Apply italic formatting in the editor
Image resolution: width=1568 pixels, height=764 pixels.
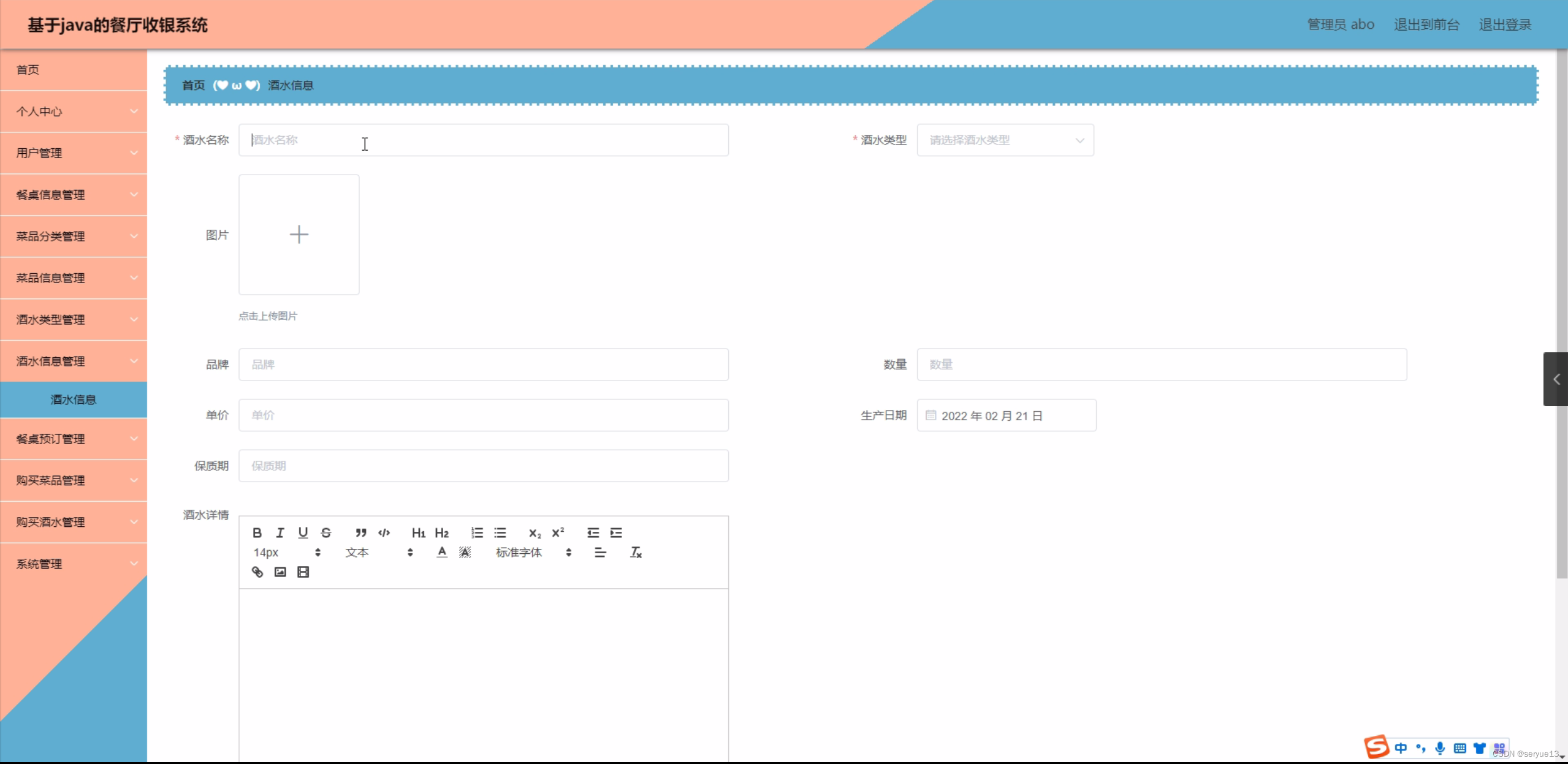pyautogui.click(x=280, y=532)
